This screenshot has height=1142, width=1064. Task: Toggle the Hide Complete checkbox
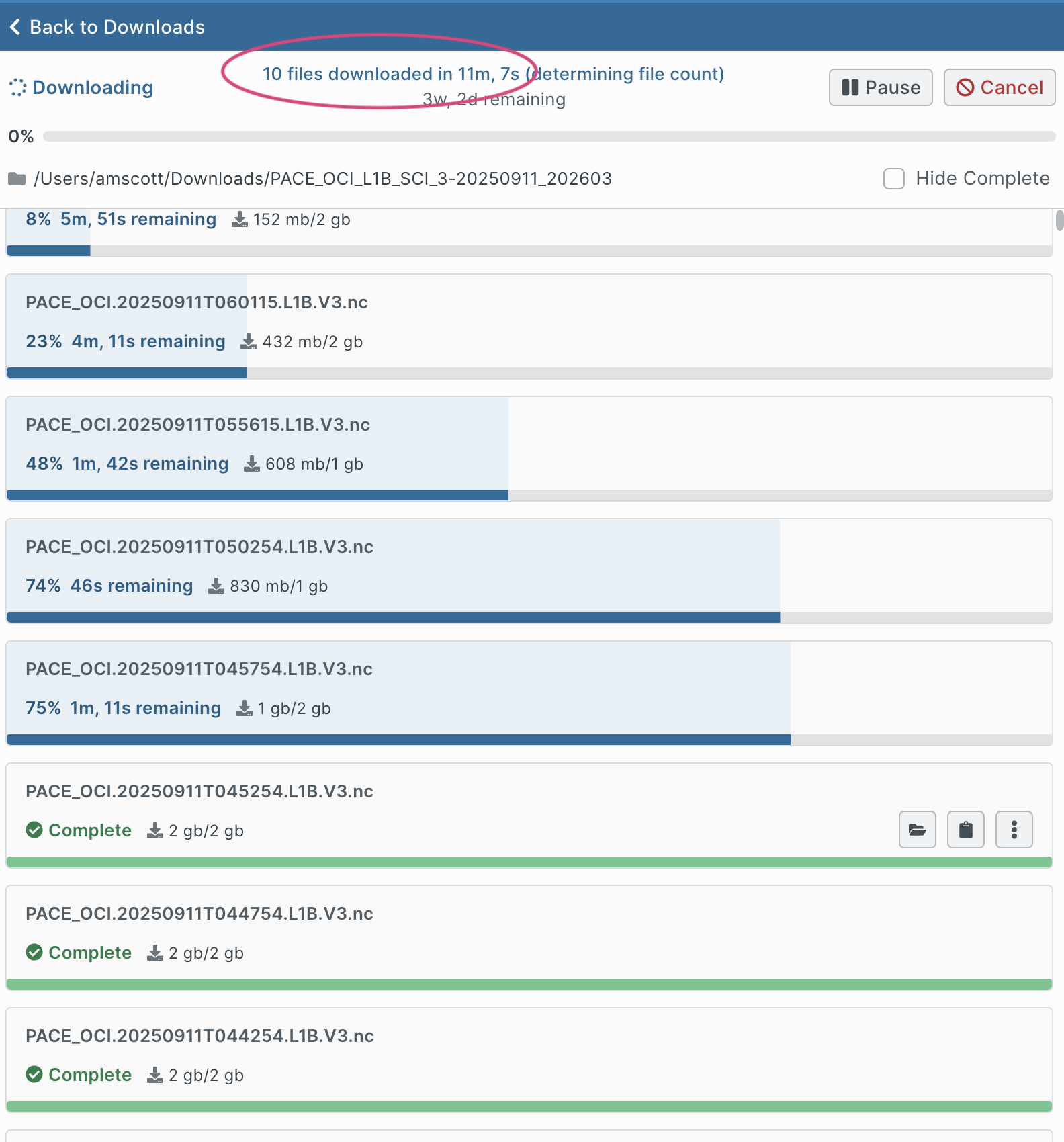[x=893, y=179]
